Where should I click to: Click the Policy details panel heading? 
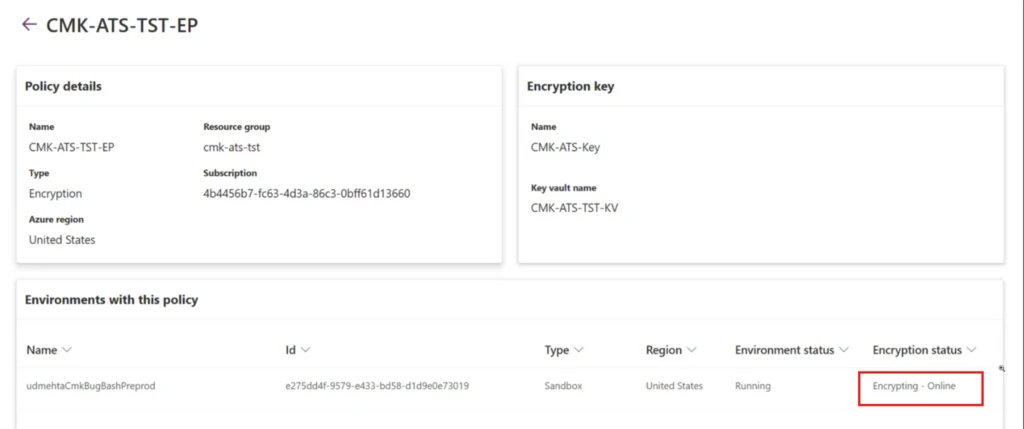coord(63,86)
